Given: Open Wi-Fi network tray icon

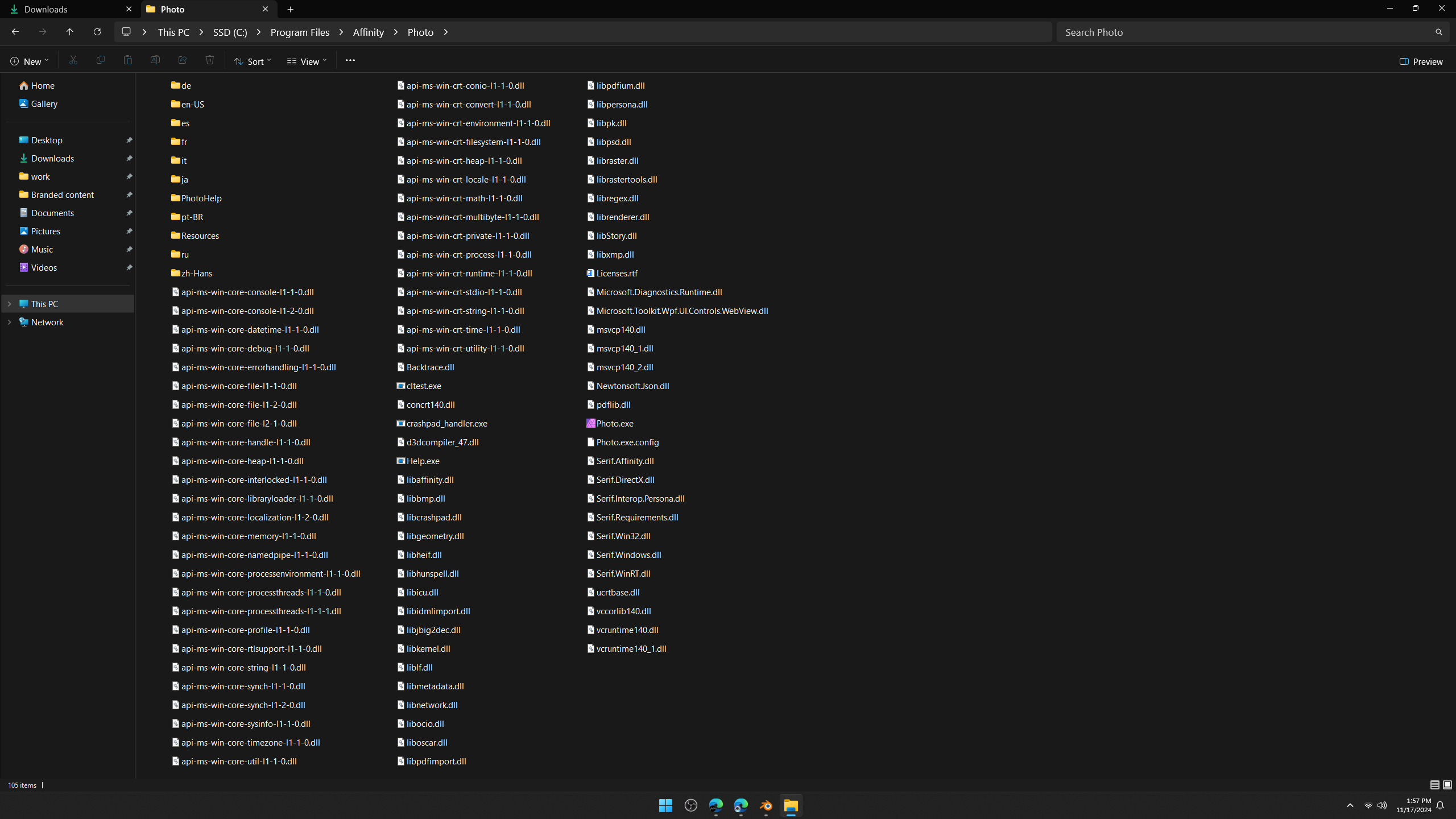Looking at the screenshot, I should click(x=1368, y=805).
